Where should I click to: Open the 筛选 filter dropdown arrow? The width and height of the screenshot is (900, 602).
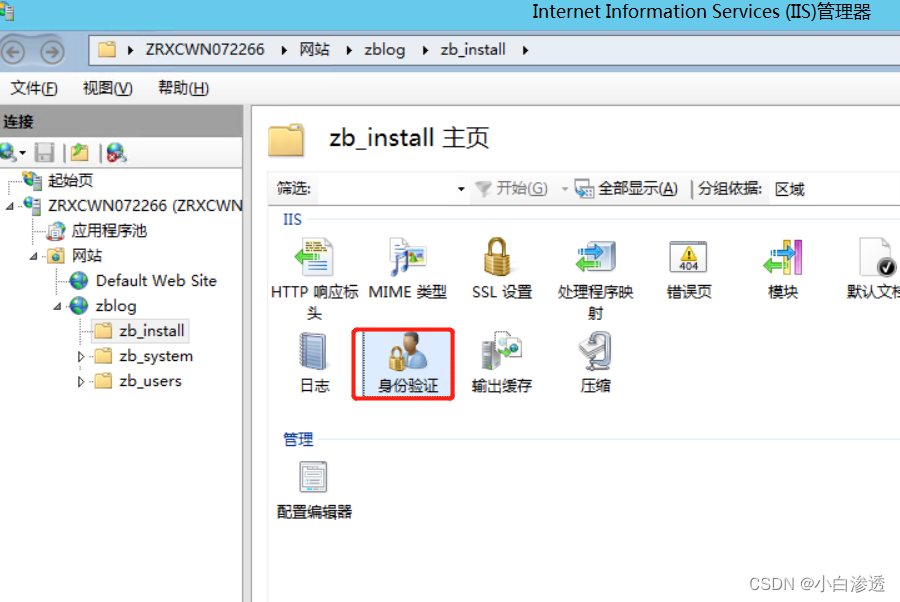pos(461,189)
